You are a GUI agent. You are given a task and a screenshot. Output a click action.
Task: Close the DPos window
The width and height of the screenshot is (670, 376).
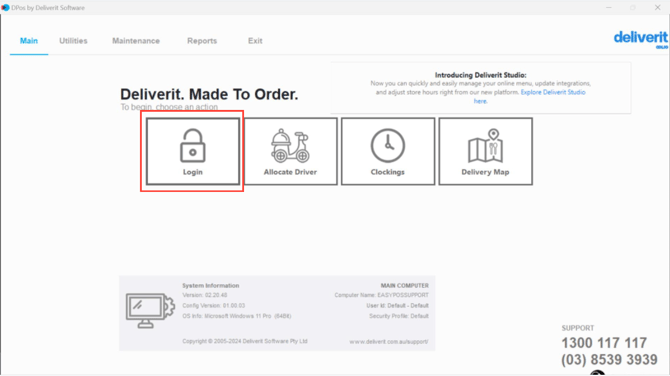click(658, 8)
